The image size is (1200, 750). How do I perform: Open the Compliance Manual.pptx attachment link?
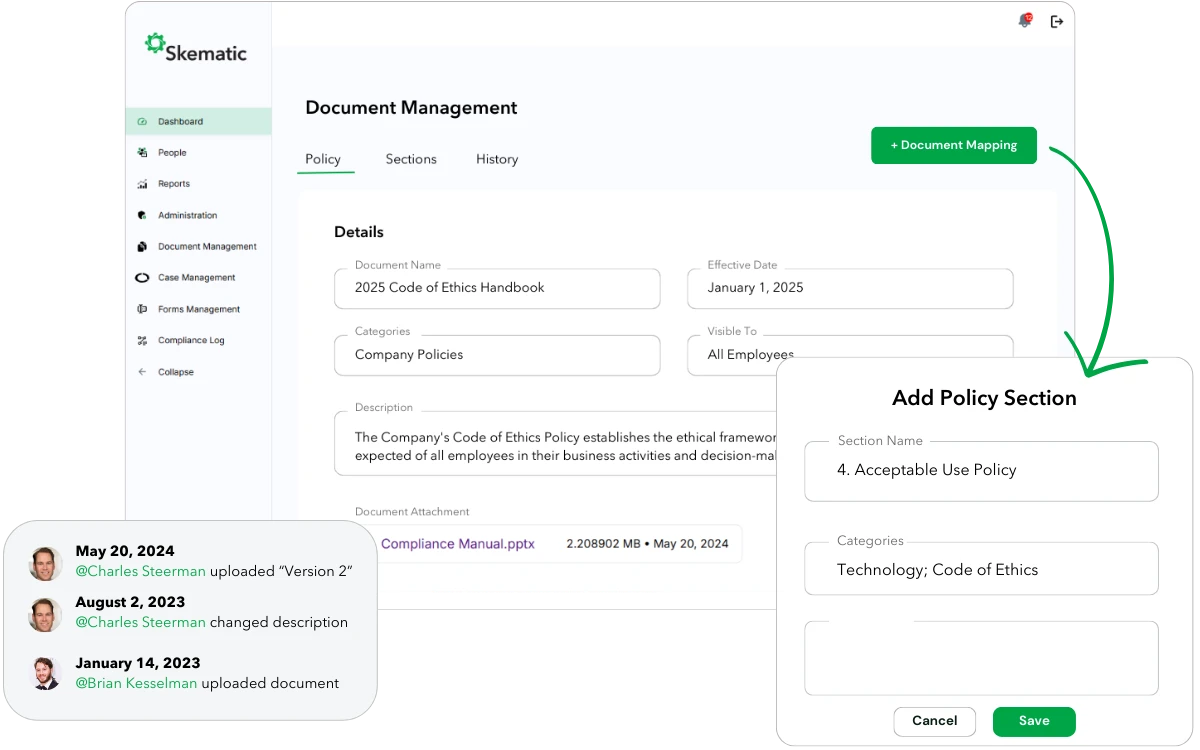pos(458,544)
